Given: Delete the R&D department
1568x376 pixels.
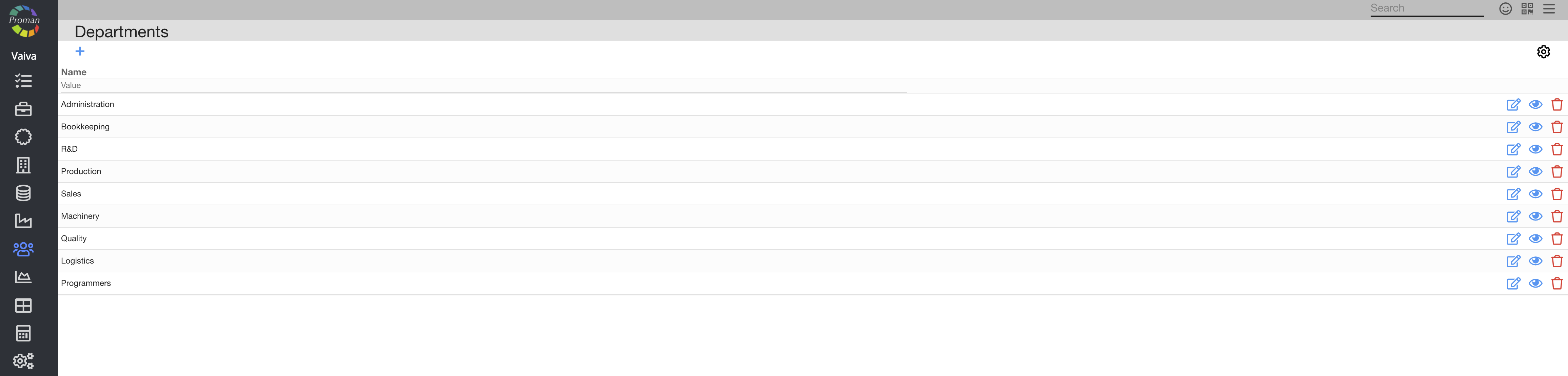Looking at the screenshot, I should (x=1557, y=149).
